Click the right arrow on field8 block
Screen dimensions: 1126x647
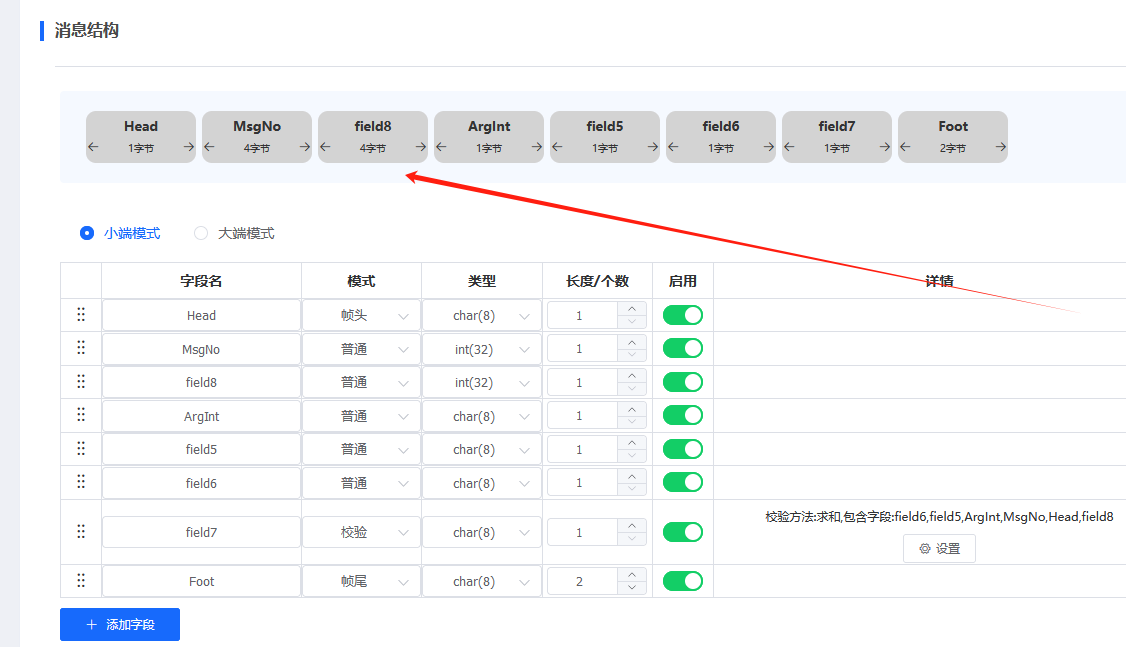(420, 147)
